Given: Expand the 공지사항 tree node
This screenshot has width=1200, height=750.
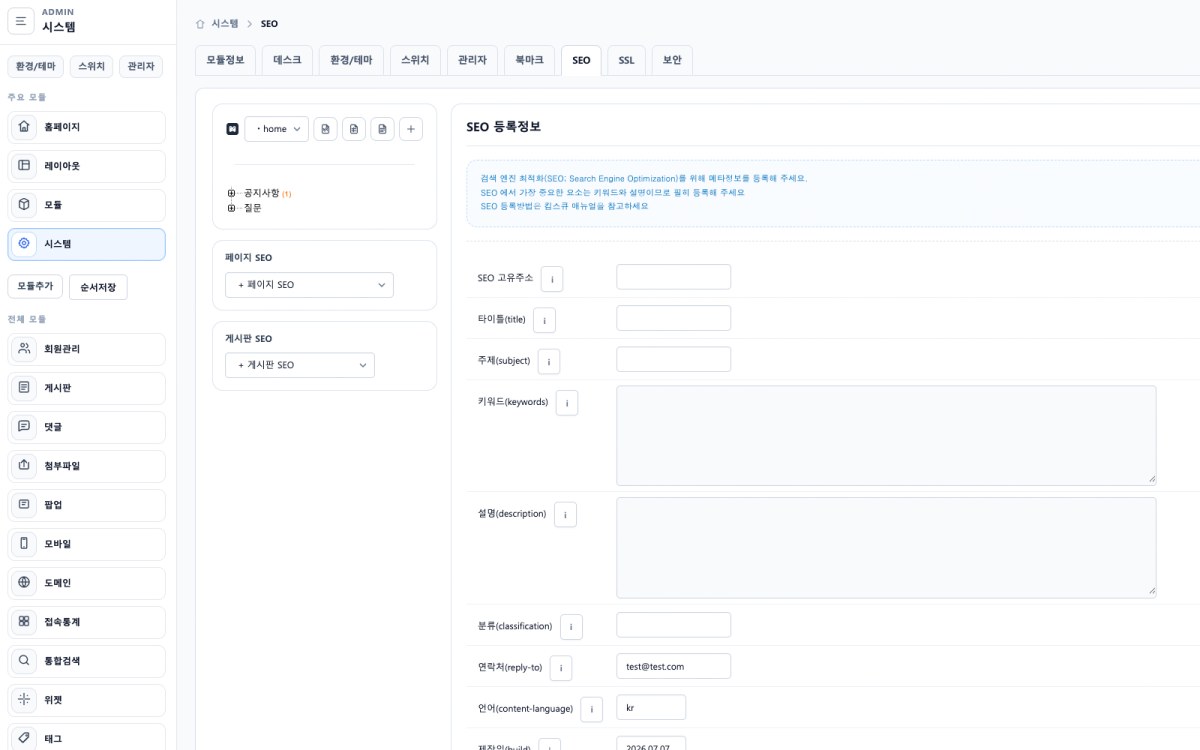Looking at the screenshot, I should click(x=231, y=193).
